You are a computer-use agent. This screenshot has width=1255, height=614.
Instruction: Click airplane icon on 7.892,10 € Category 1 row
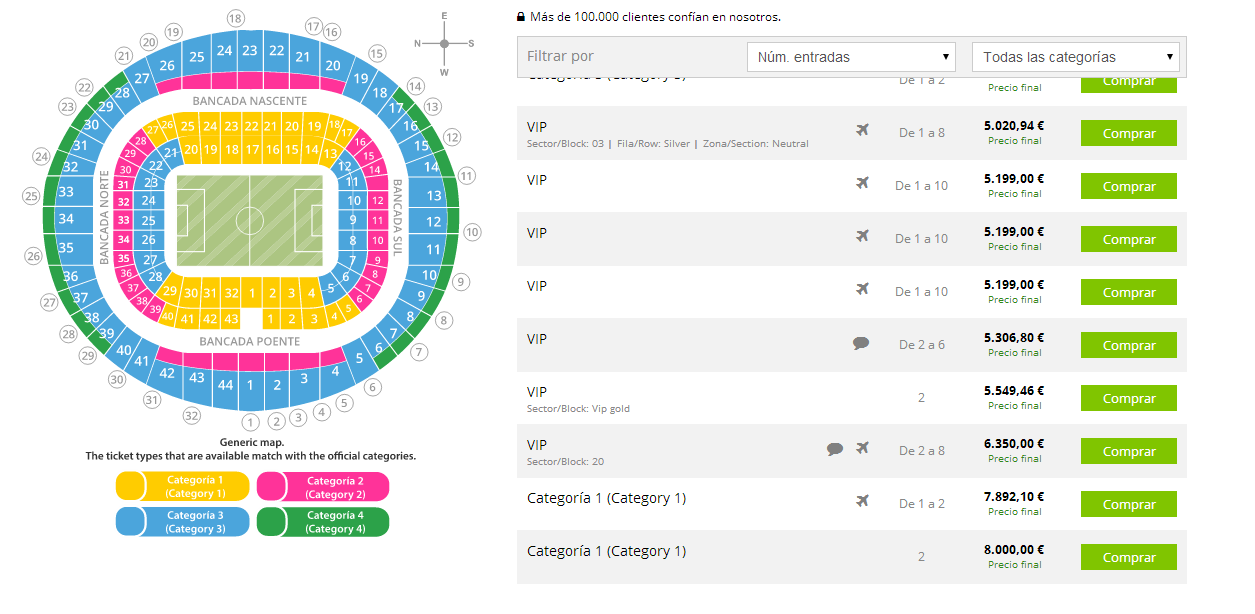click(x=863, y=501)
